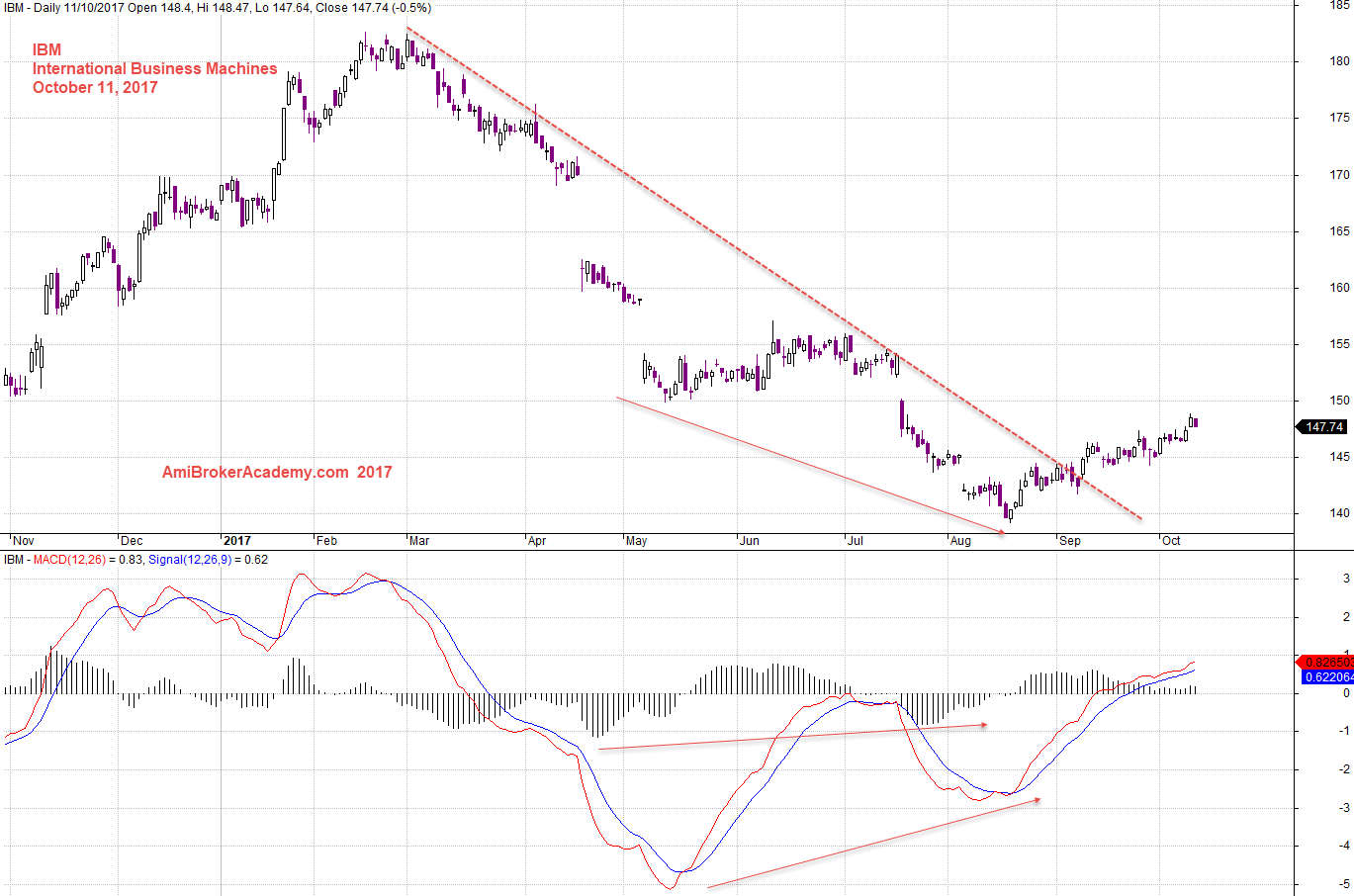The image size is (1354, 896).
Task: Click the 160 price level on price axis
Action: point(1339,288)
